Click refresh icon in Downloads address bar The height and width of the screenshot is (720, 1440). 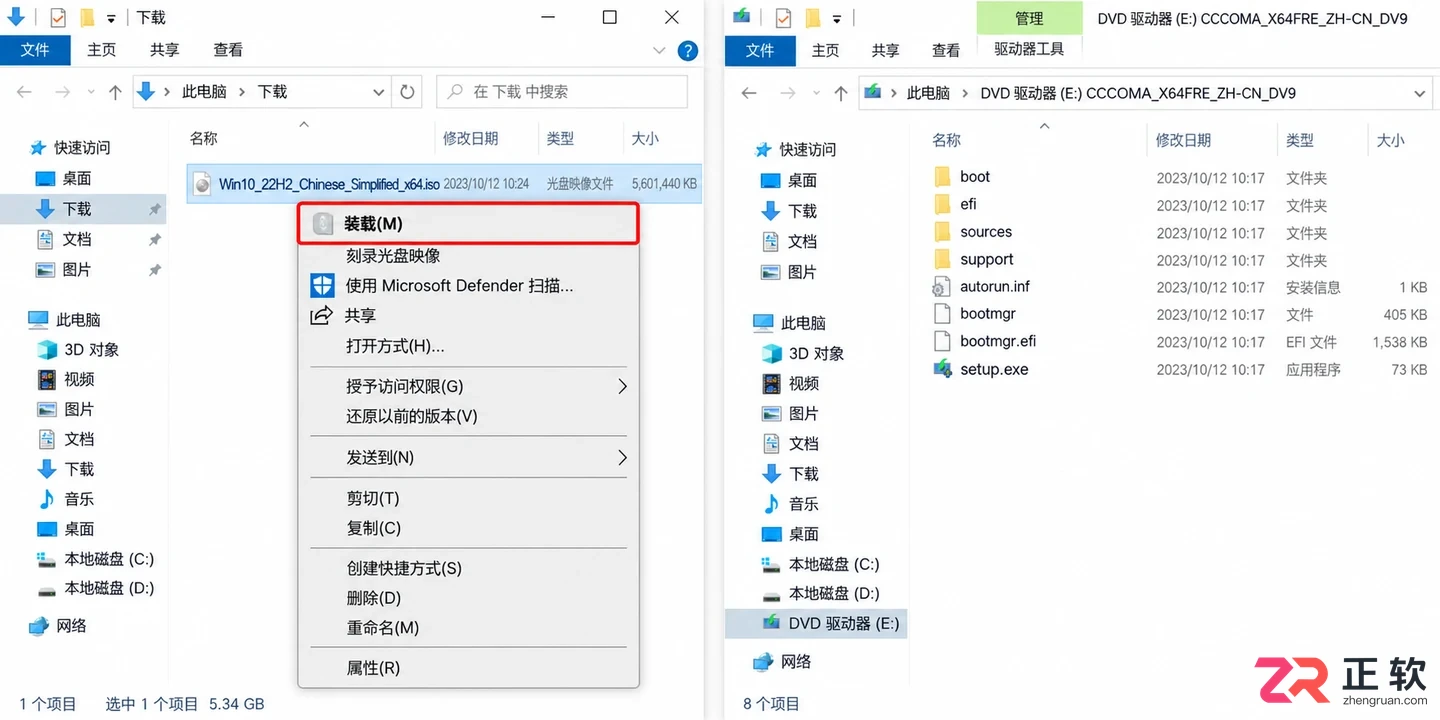(407, 92)
